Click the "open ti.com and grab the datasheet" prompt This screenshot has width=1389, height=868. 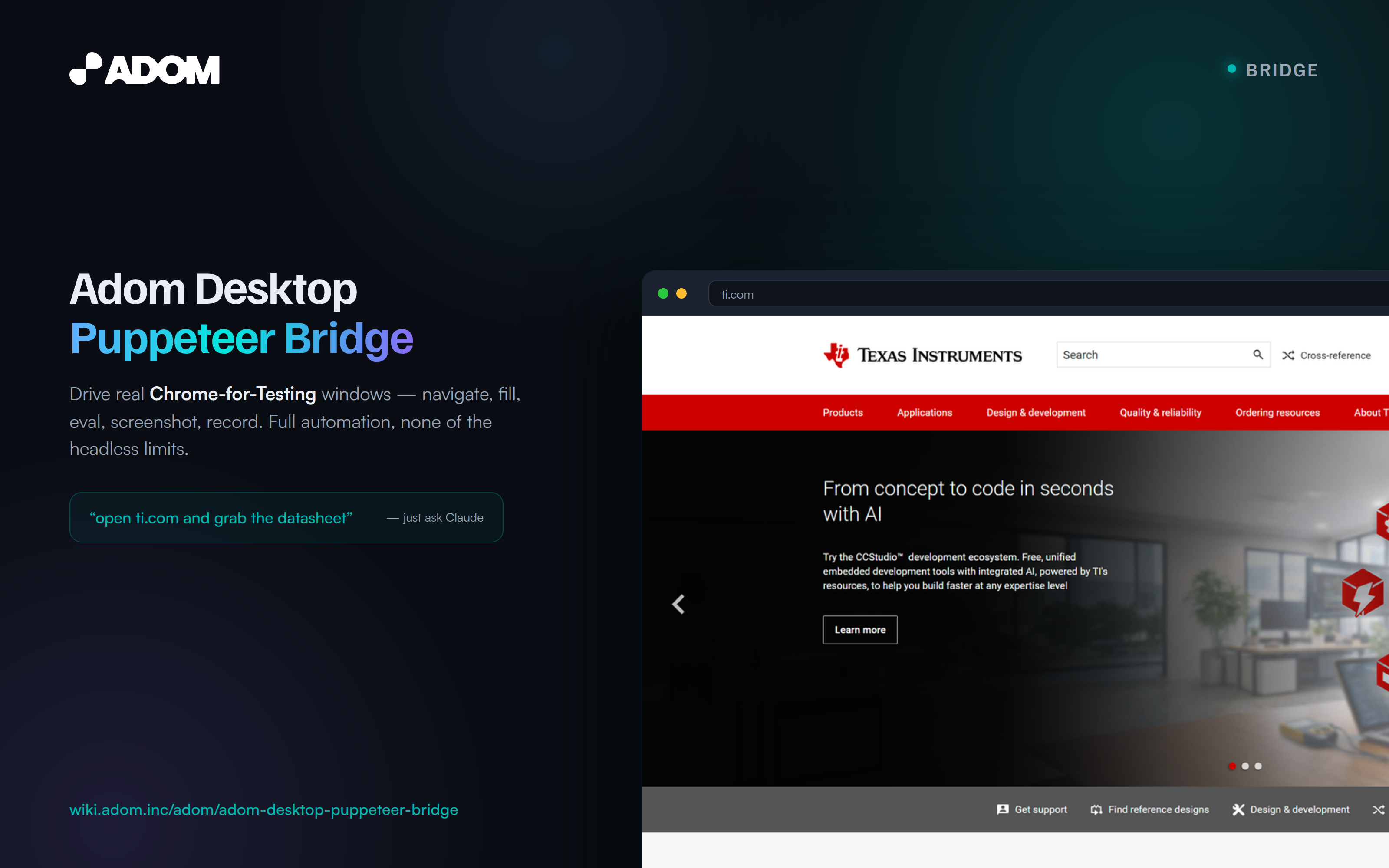(x=221, y=518)
